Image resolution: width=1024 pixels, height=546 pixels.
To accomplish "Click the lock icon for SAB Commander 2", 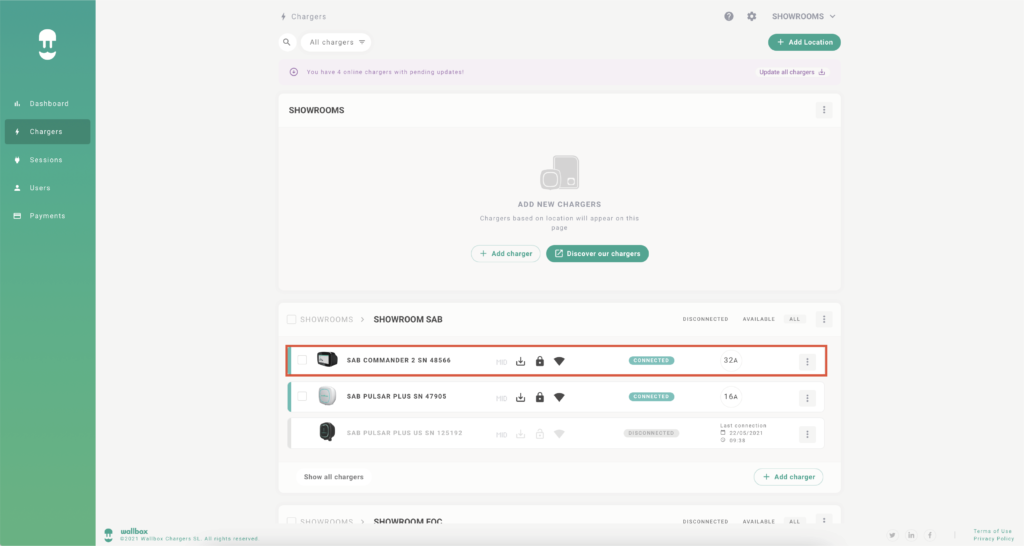I will [x=539, y=361].
